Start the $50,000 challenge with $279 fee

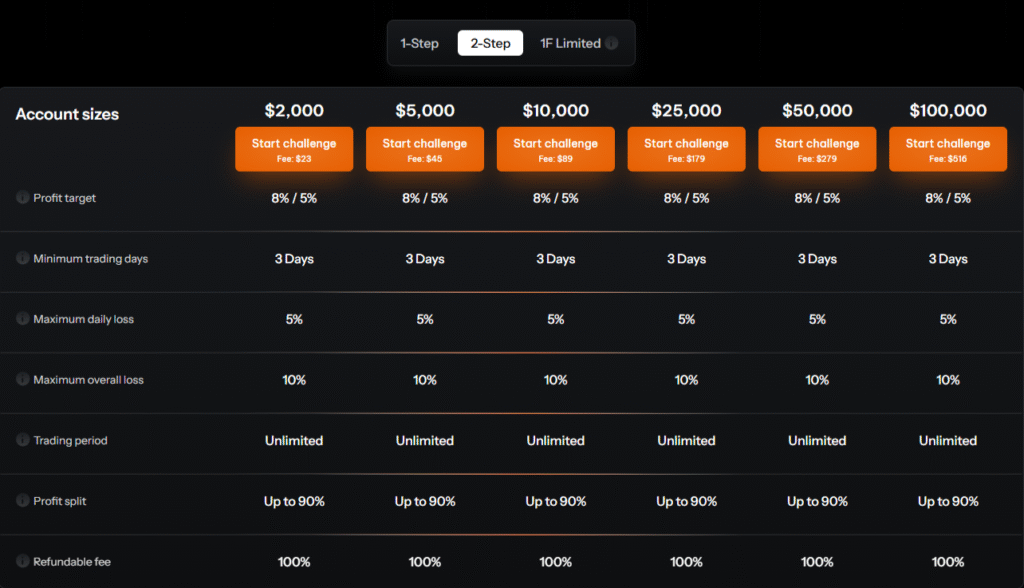click(817, 148)
